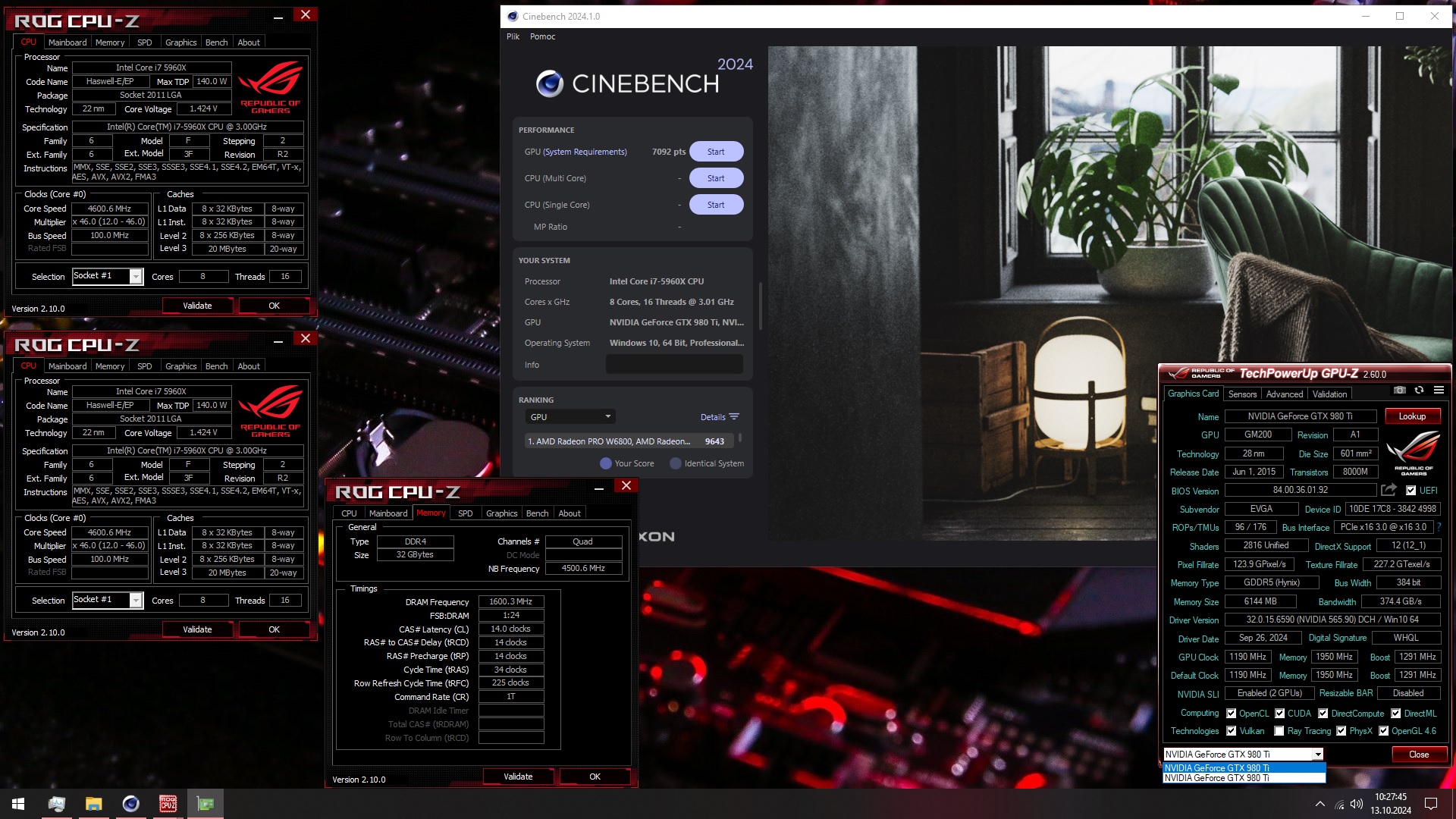Screen dimensions: 1456x819
Task: Click the Details link in Cinebench ranking
Action: pyautogui.click(x=713, y=417)
